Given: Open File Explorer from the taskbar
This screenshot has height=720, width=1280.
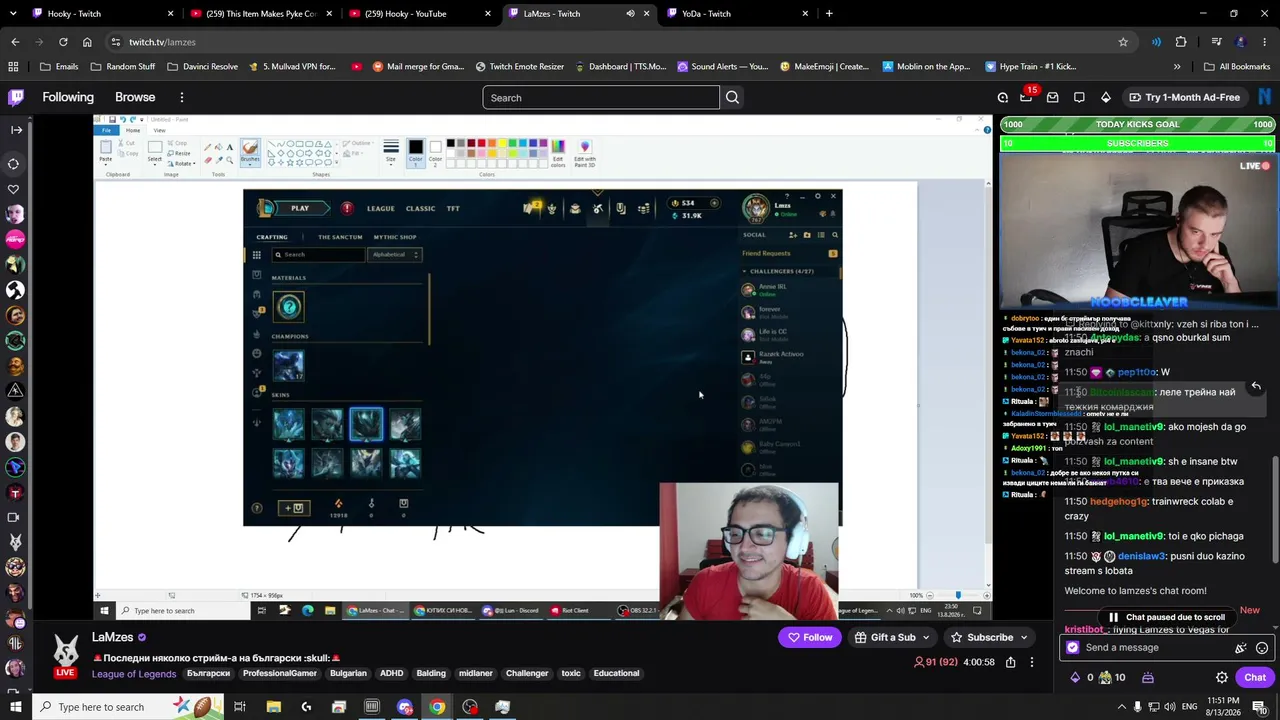Looking at the screenshot, I should tap(273, 707).
